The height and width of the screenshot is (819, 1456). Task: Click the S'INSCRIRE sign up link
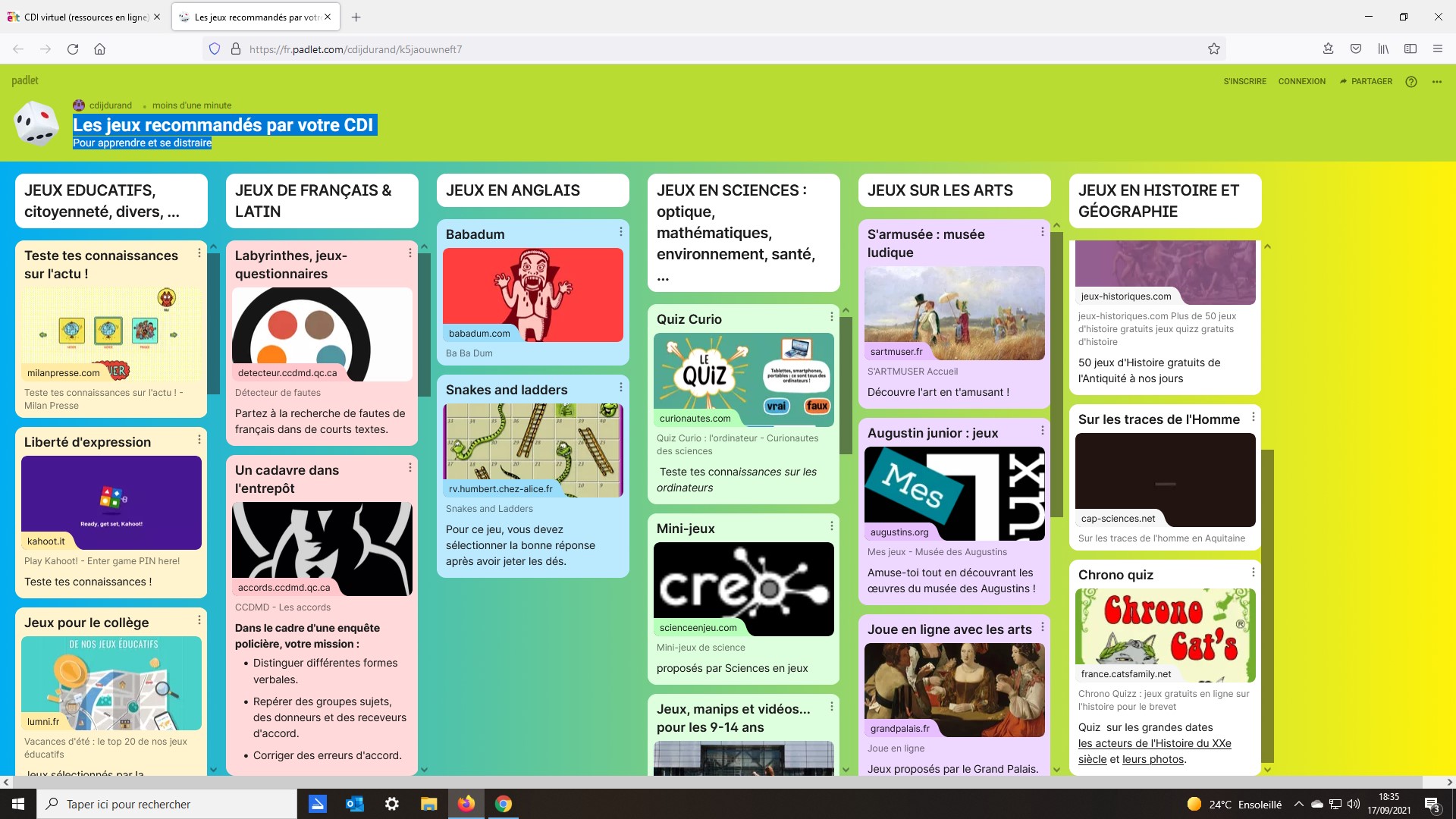pos(1244,82)
